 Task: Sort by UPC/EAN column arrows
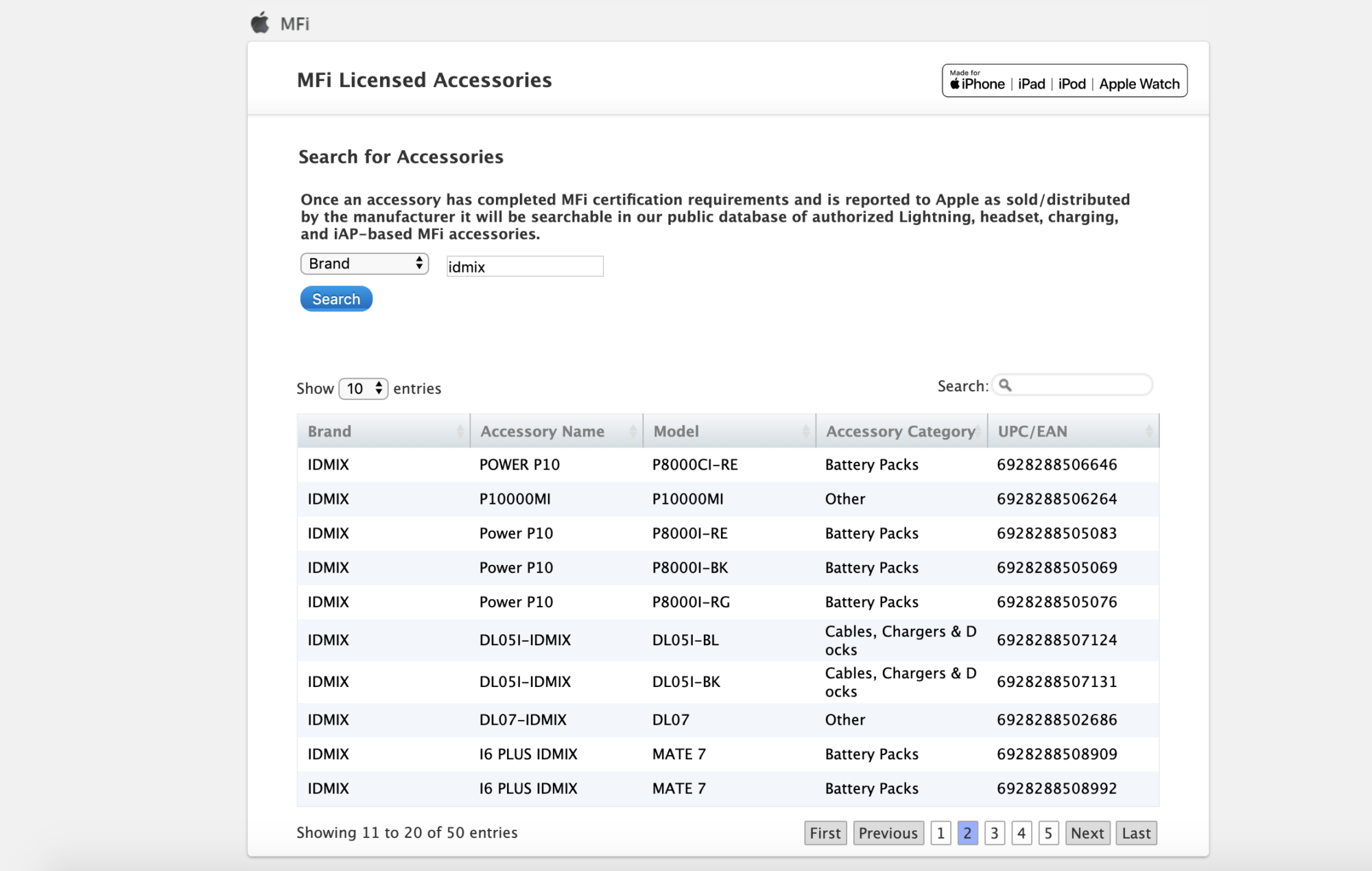click(x=1149, y=431)
